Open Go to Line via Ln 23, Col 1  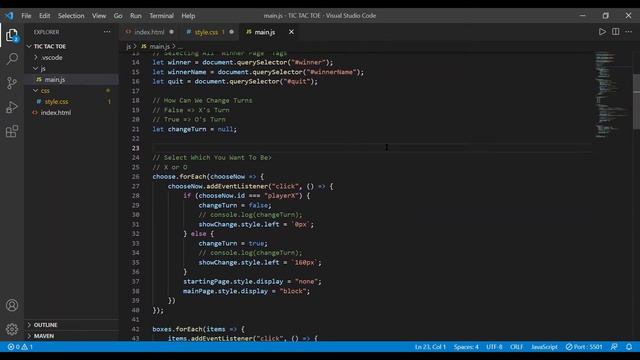(x=430, y=347)
